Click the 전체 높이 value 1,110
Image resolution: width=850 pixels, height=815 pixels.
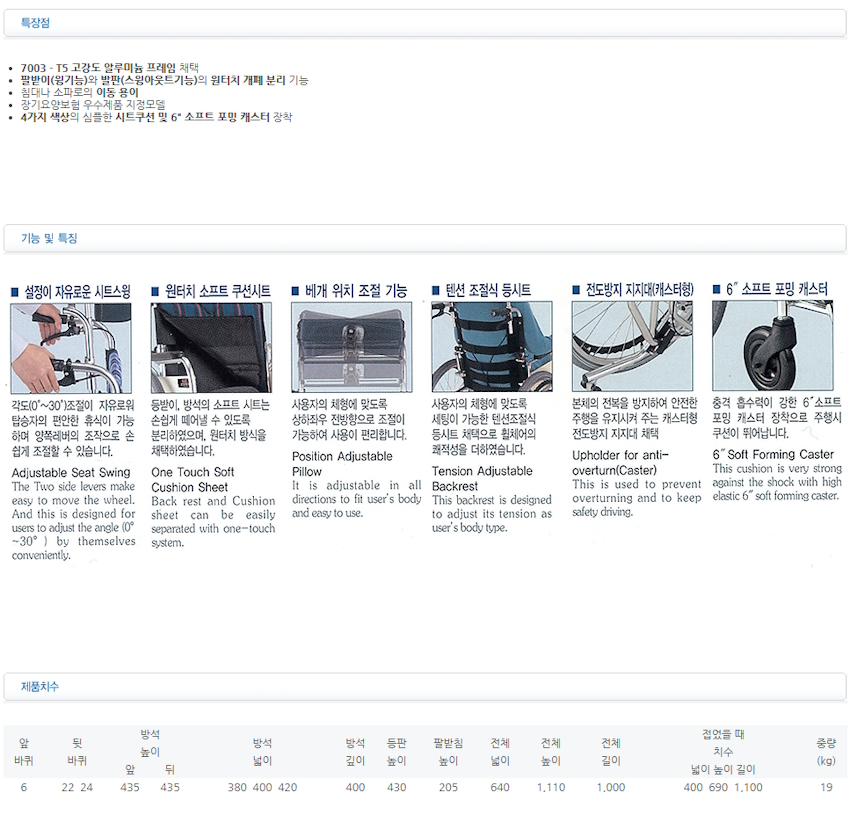pyautogui.click(x=550, y=788)
